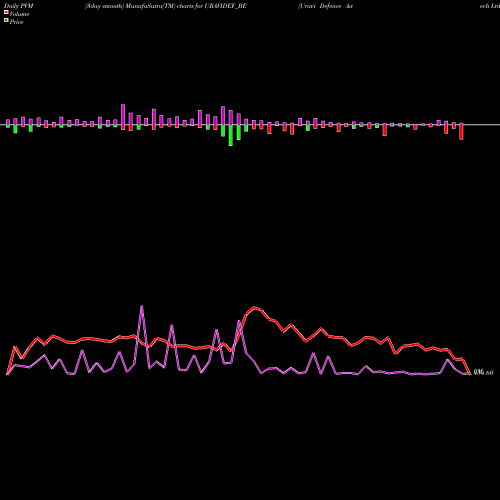Click the tallest green bar below the baseline

231,135
